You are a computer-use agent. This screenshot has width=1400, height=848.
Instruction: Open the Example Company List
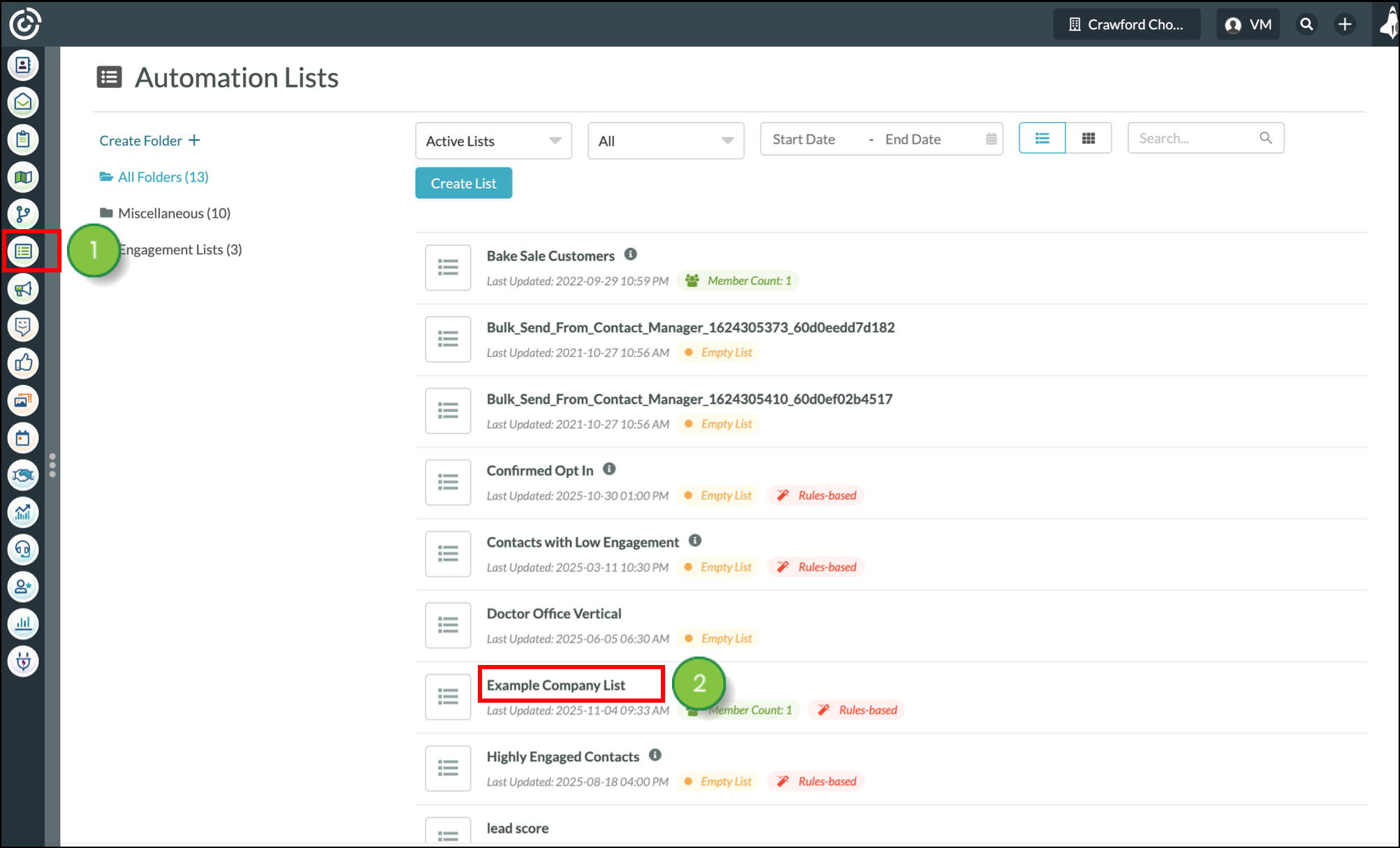(555, 685)
